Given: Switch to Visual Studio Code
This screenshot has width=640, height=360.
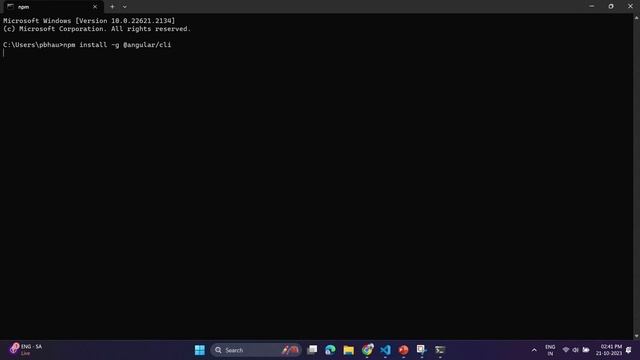Looking at the screenshot, I should coord(385,350).
